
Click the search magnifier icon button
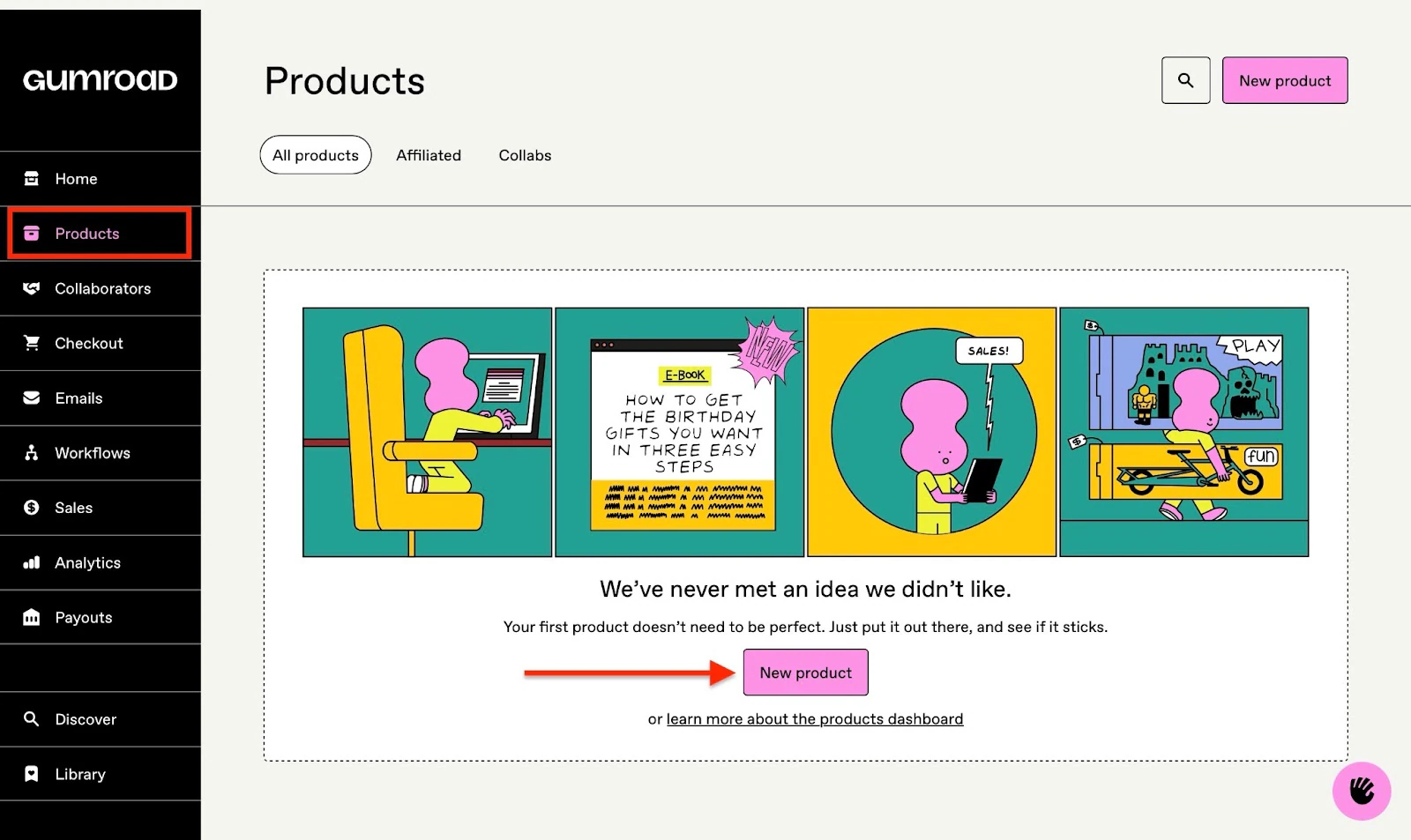pos(1185,80)
